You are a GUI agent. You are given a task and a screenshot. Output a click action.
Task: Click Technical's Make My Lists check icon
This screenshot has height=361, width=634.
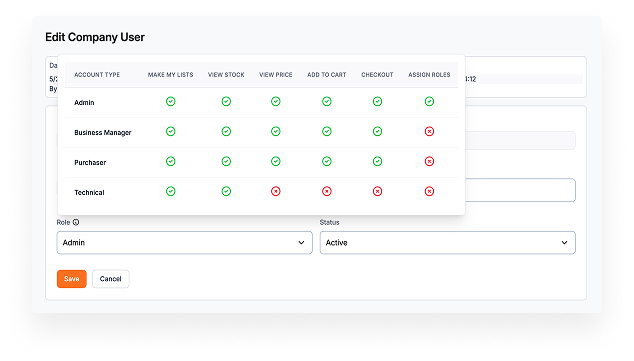[x=171, y=191]
